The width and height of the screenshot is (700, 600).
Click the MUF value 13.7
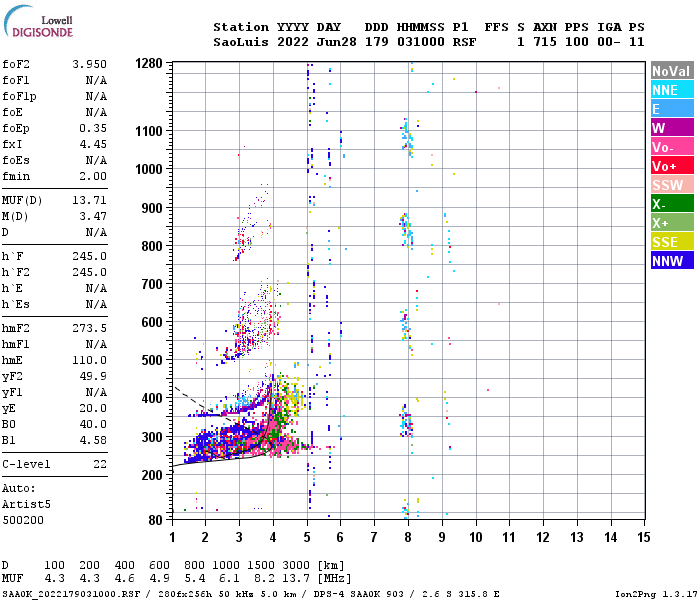coord(296,579)
